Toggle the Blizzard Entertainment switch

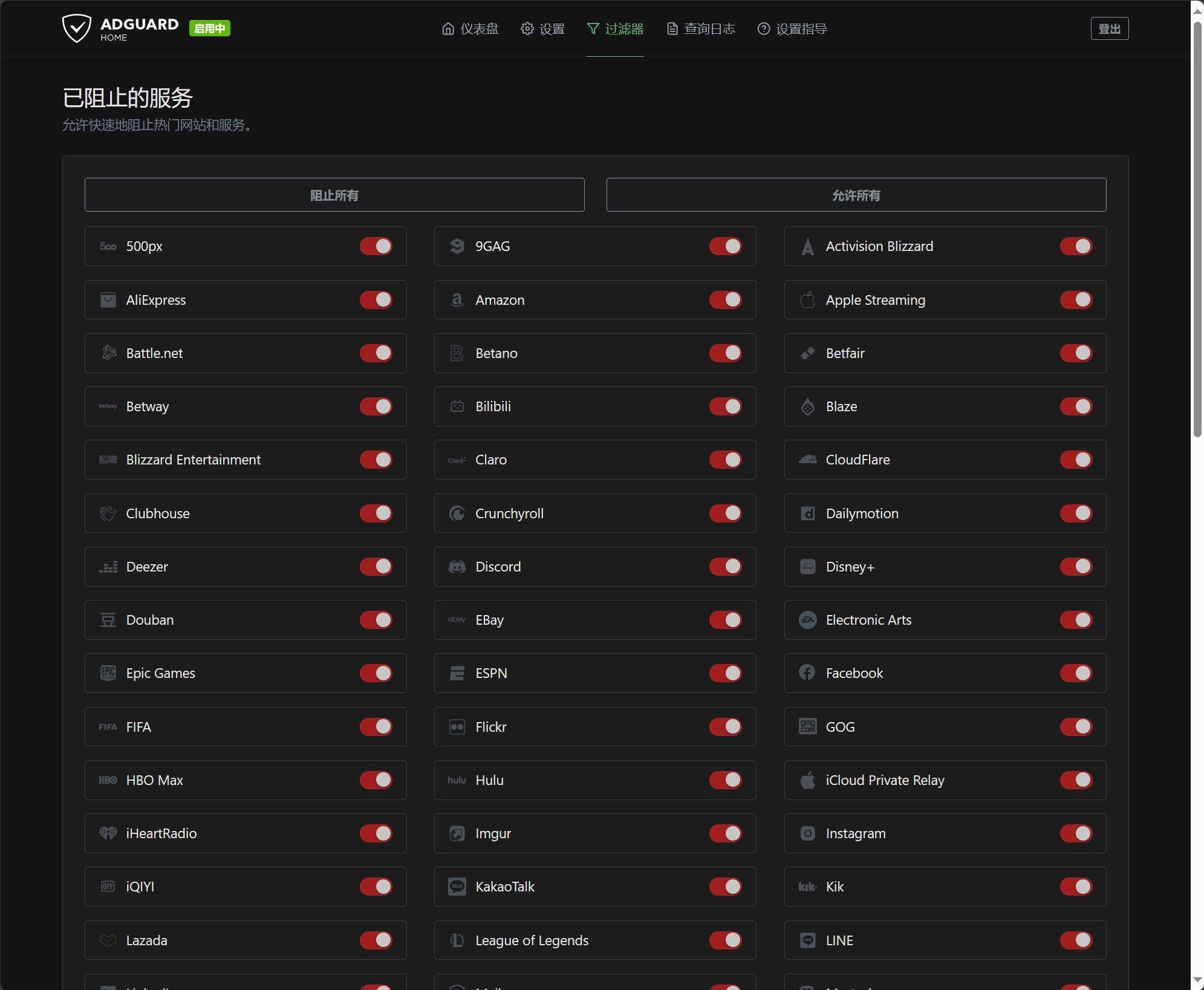pos(376,460)
